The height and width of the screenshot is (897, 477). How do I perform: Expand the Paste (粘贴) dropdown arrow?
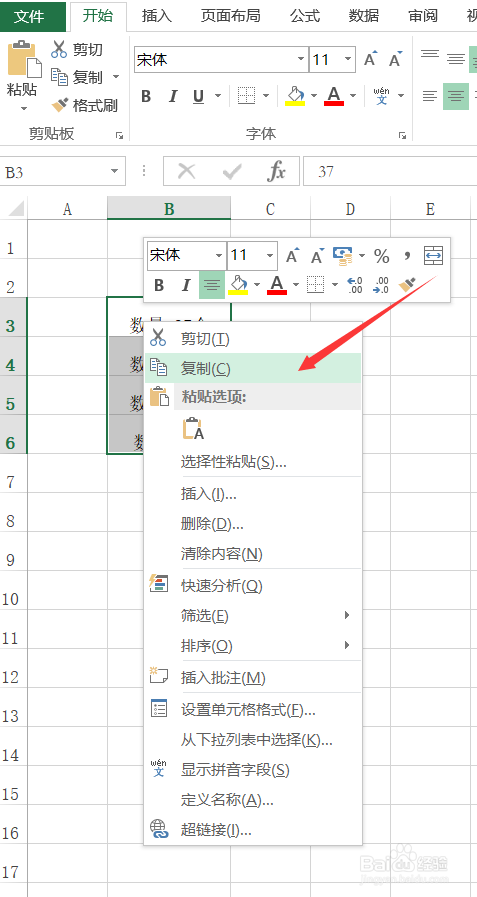[23, 108]
